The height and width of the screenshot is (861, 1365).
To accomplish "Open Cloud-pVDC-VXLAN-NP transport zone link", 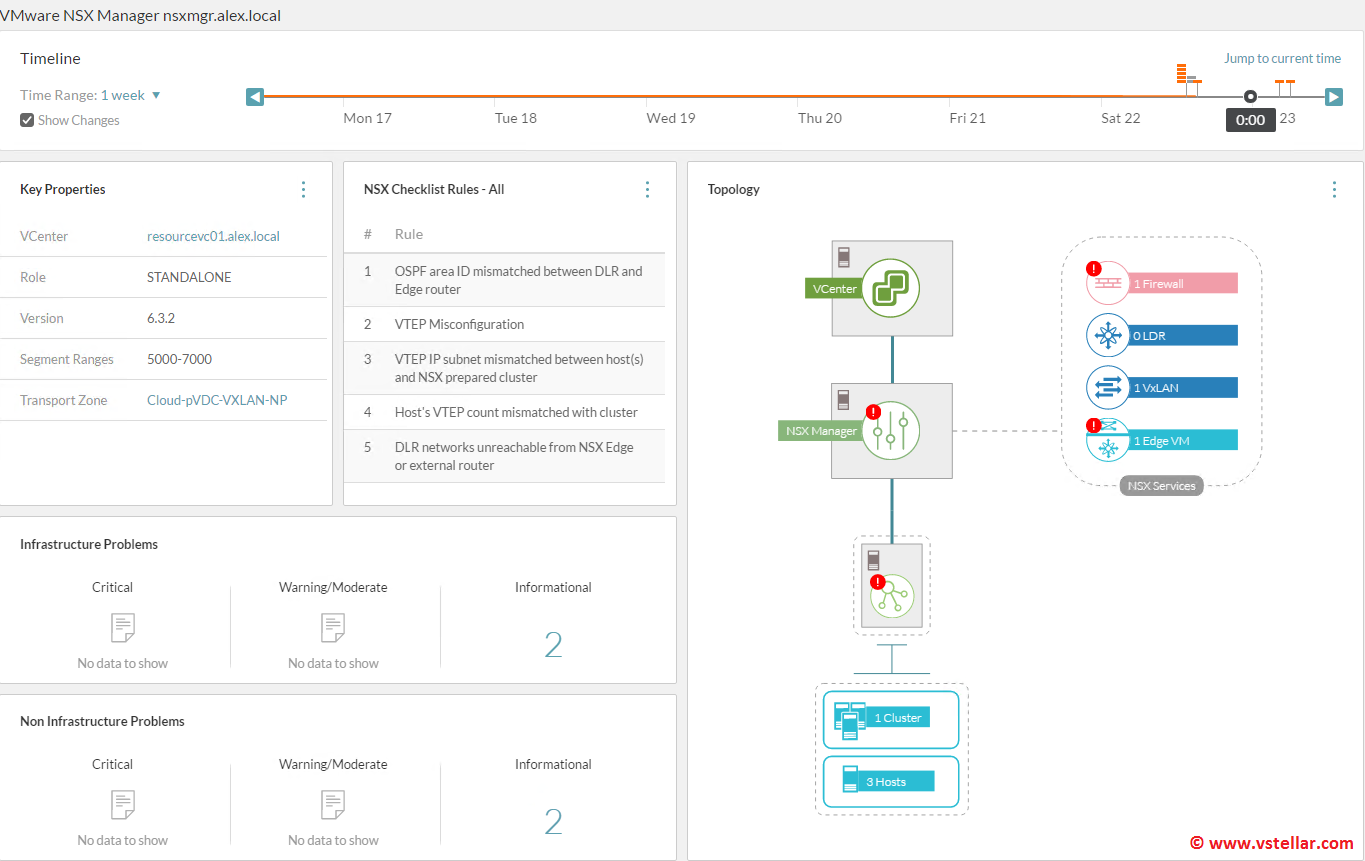I will point(217,401).
